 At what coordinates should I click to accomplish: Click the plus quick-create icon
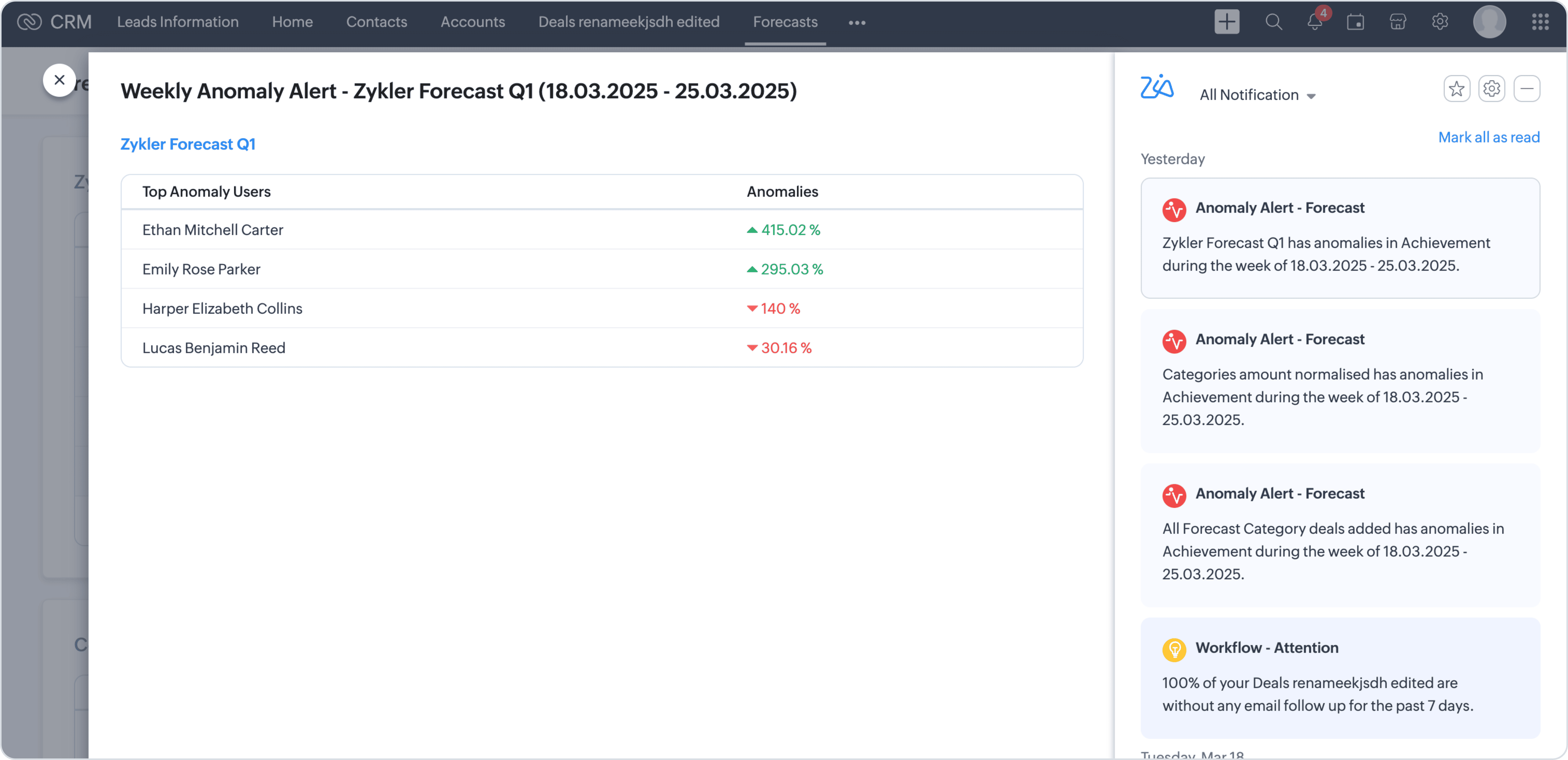[1226, 22]
